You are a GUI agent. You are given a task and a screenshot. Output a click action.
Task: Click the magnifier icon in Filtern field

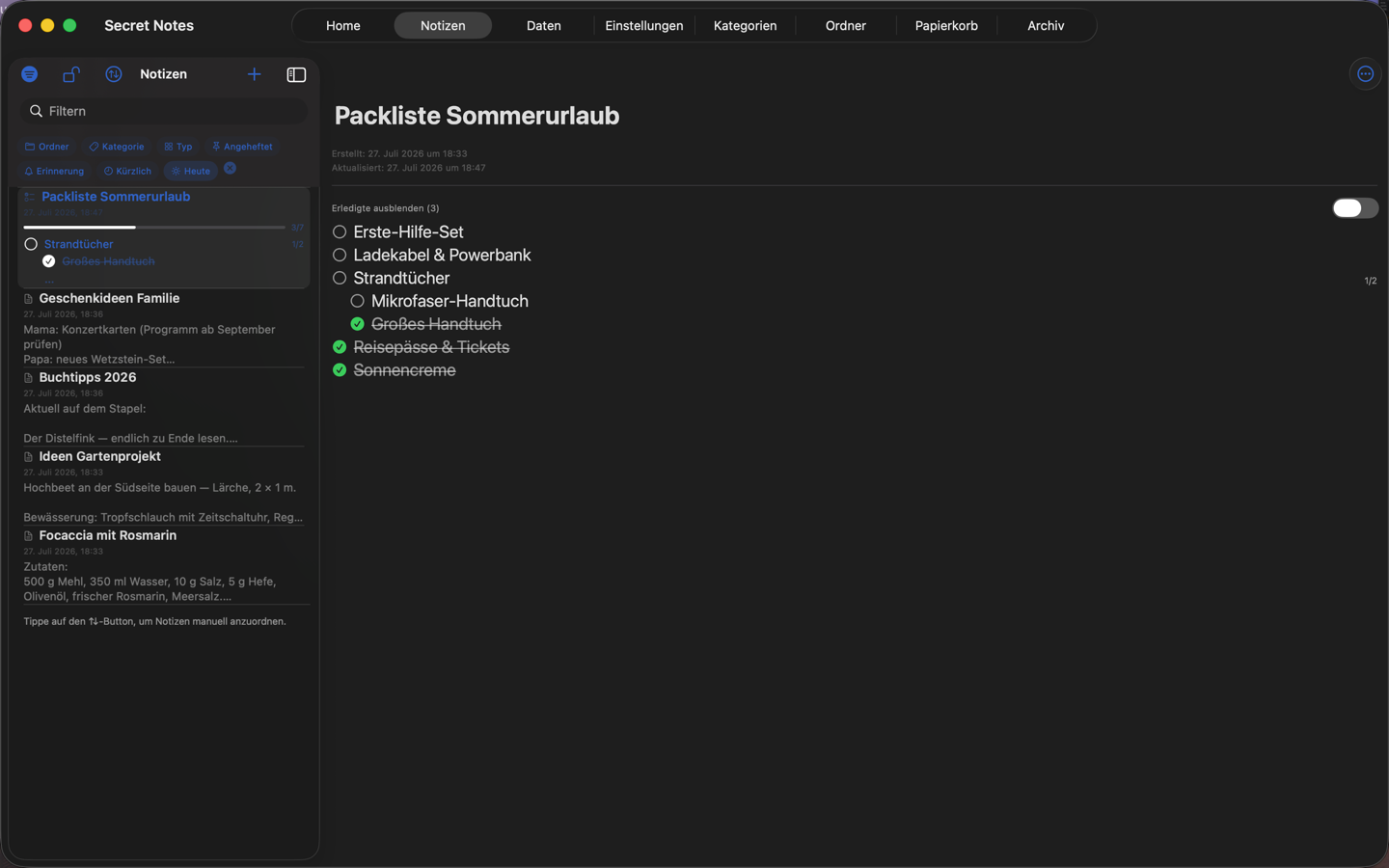pos(37,111)
